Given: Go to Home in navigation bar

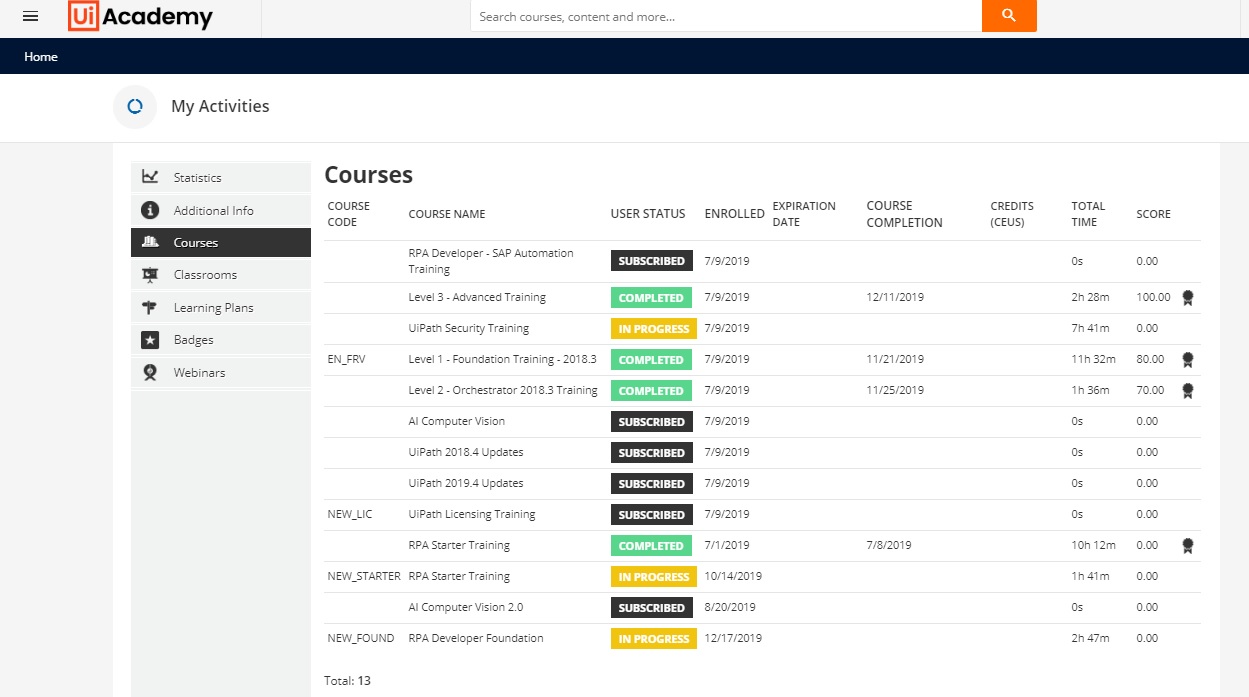Looking at the screenshot, I should [x=41, y=57].
